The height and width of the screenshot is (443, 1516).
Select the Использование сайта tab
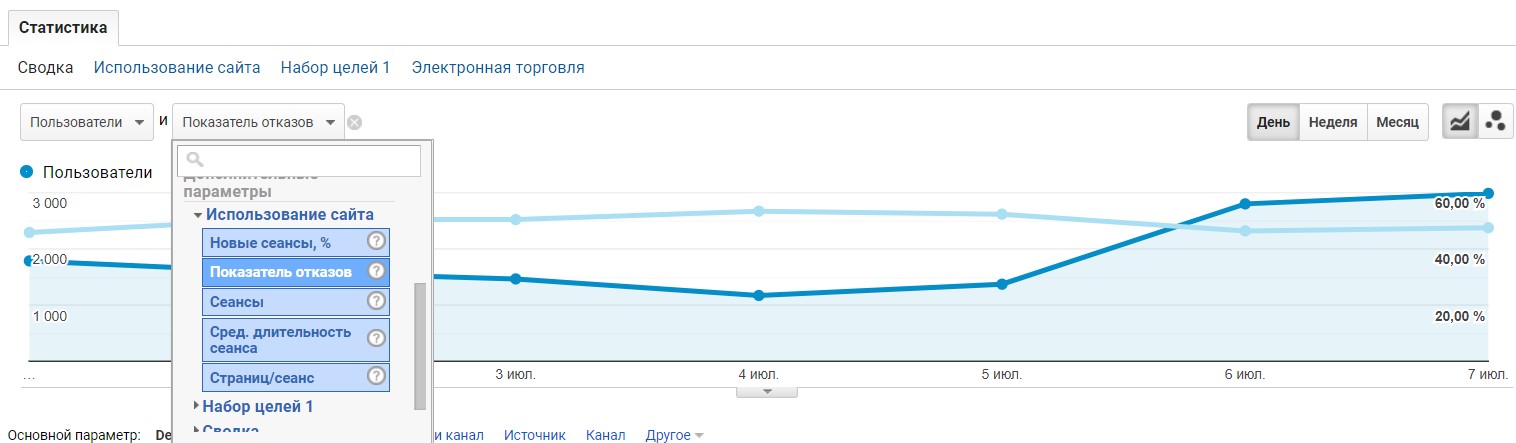pos(177,68)
